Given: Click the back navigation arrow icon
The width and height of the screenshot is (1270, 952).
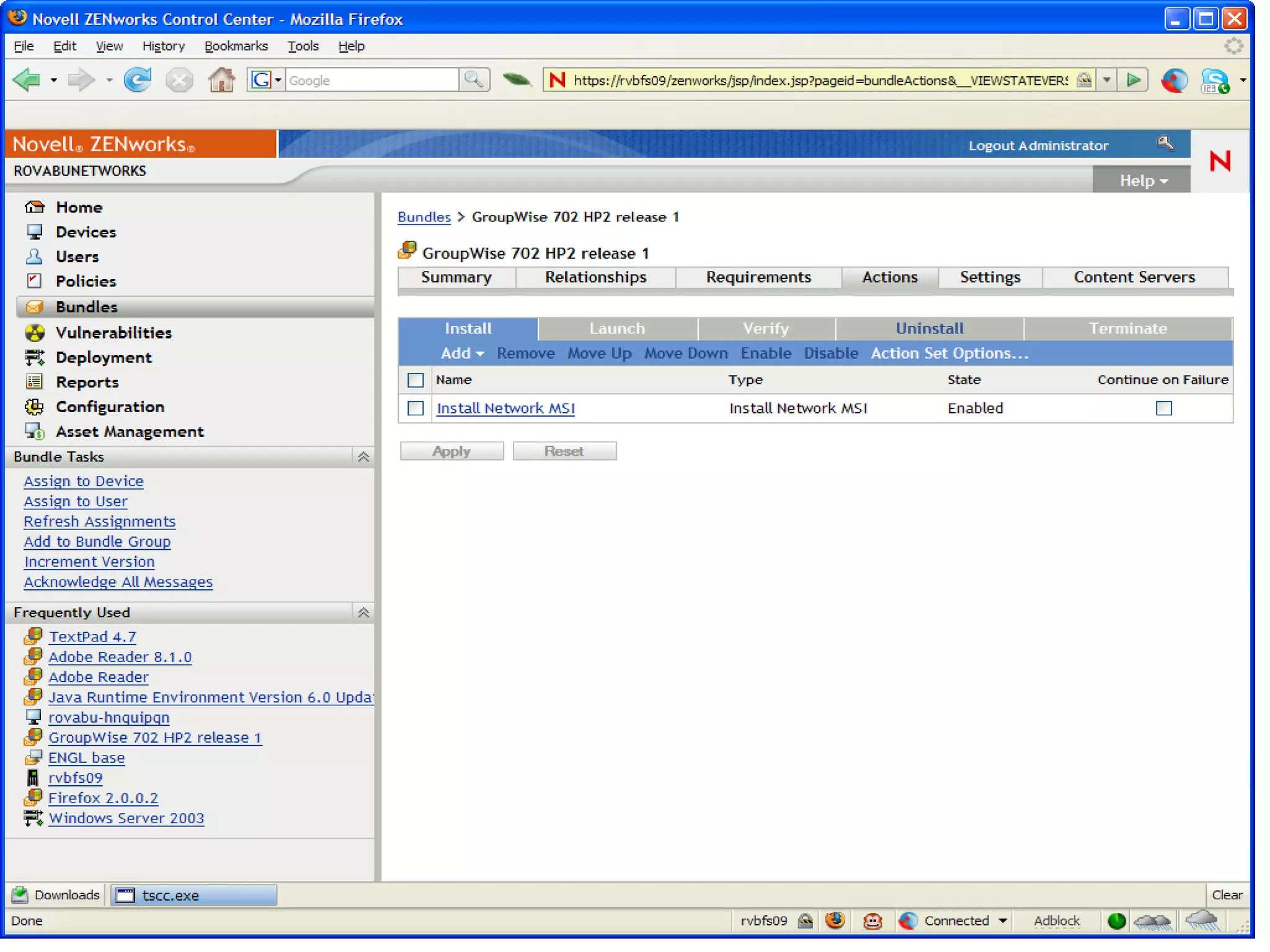Looking at the screenshot, I should tap(27, 80).
